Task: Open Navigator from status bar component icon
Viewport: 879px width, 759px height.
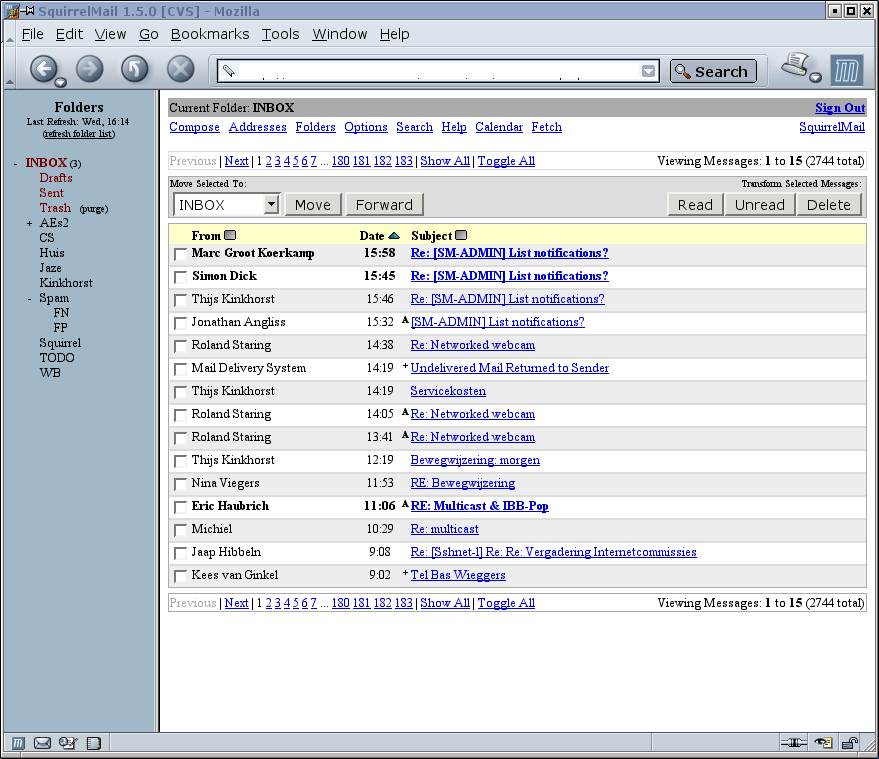Action: point(18,743)
